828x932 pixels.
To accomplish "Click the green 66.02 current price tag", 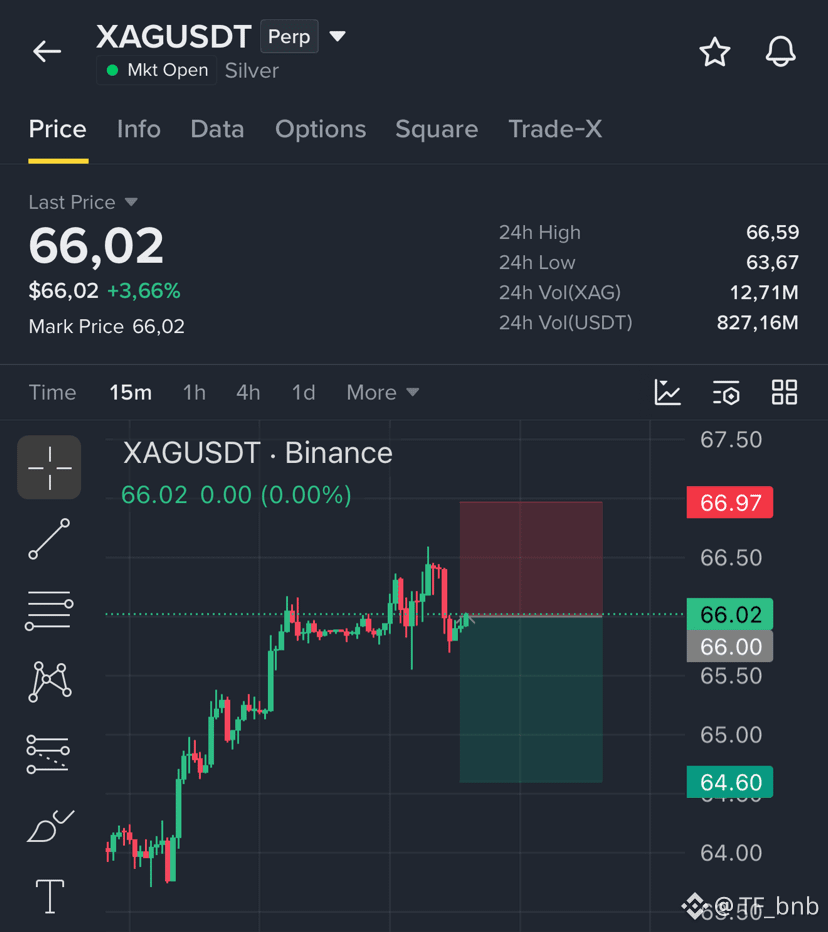I will tap(730, 614).
